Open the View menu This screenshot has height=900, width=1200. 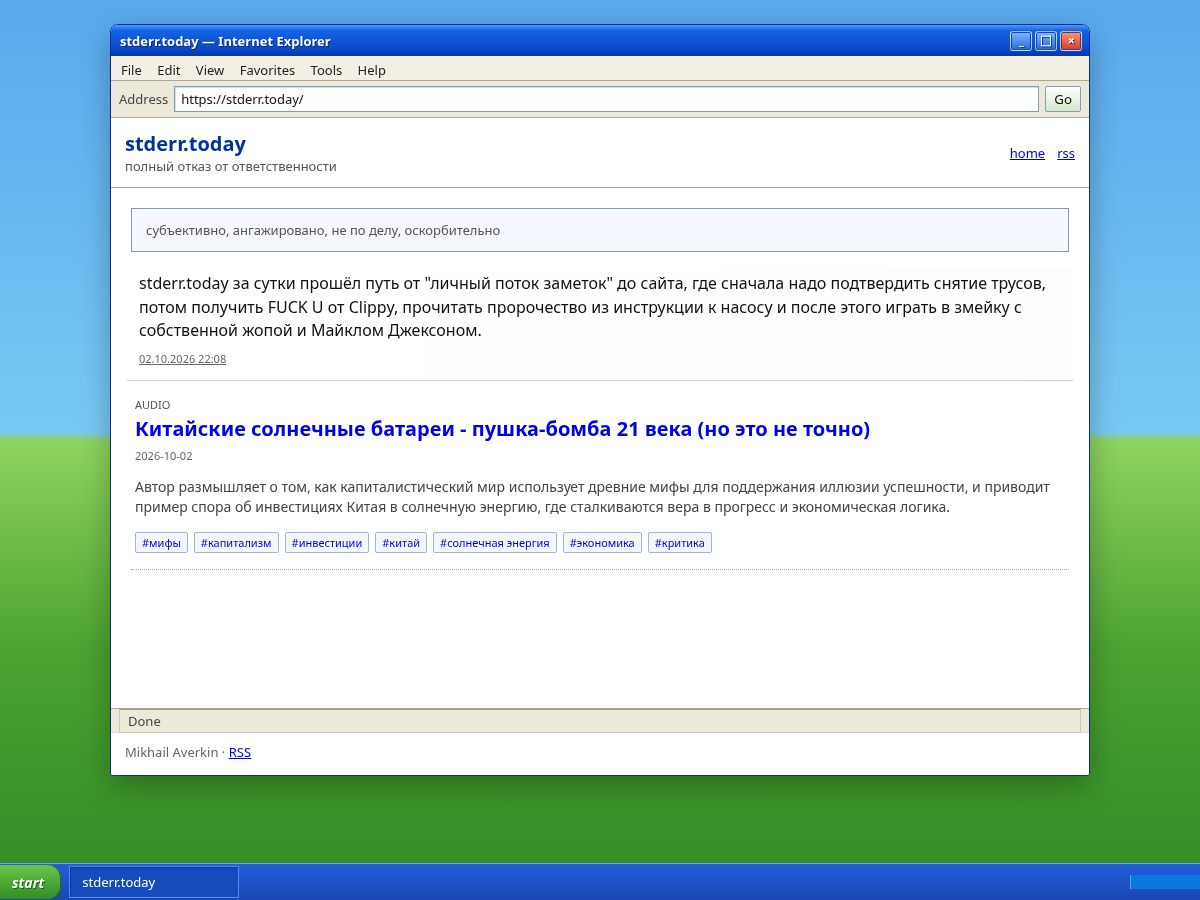tap(210, 70)
